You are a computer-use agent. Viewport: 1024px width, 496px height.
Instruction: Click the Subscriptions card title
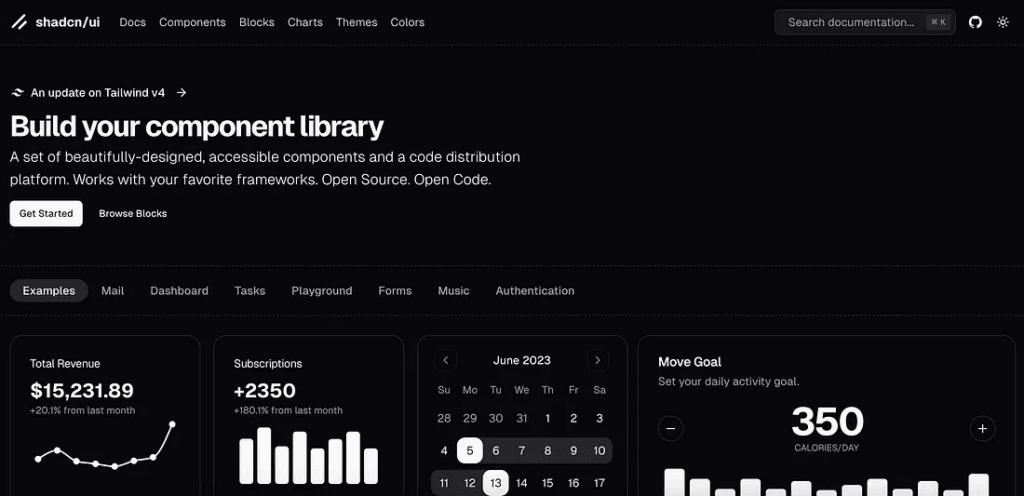268,364
